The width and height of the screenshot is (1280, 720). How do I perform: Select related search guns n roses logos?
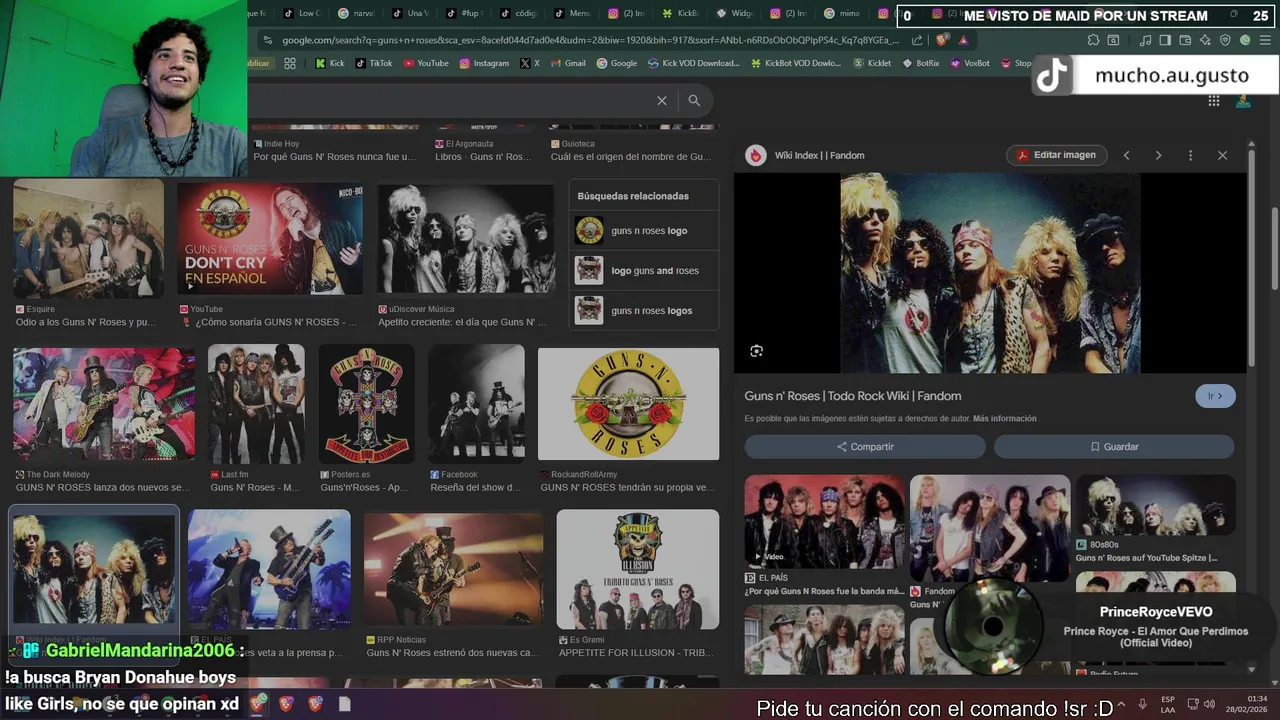click(x=644, y=311)
